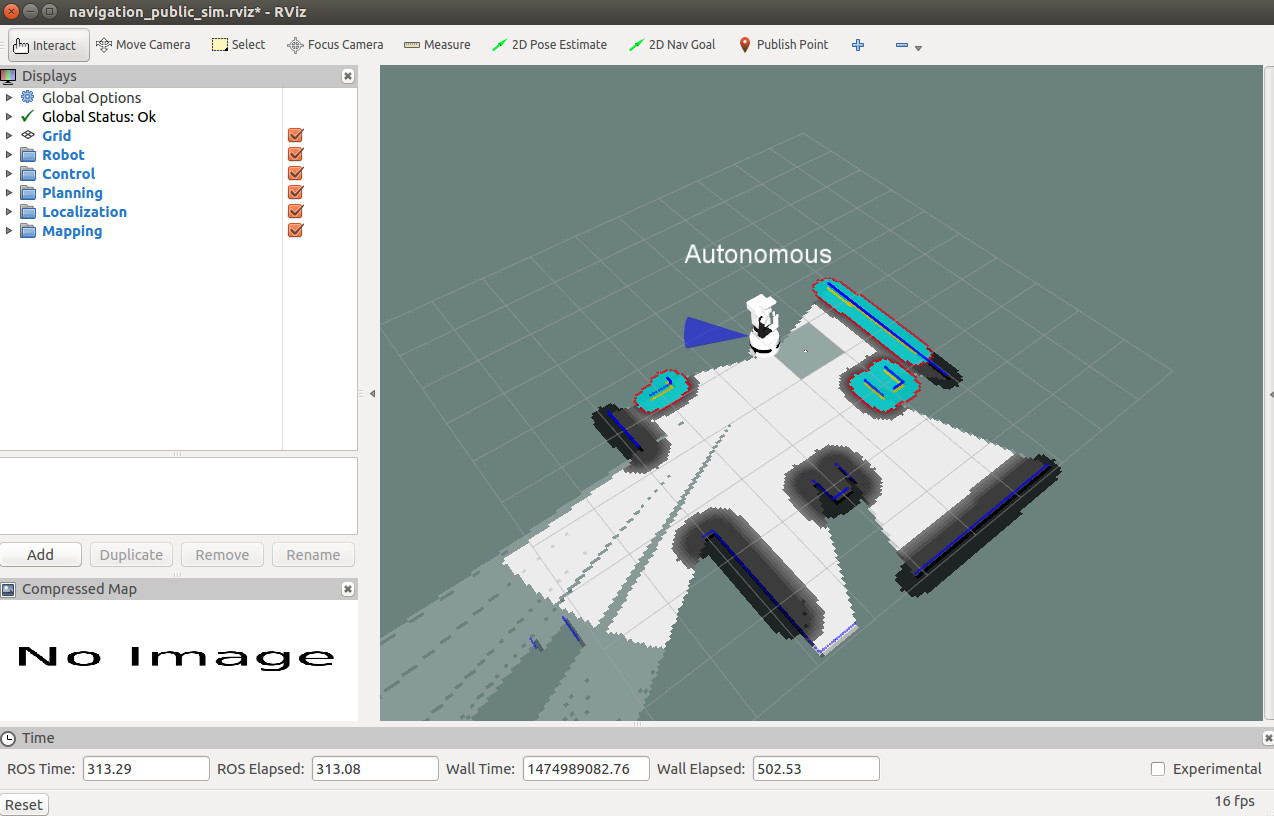Click the blue plus add-tool icon

coord(857,45)
